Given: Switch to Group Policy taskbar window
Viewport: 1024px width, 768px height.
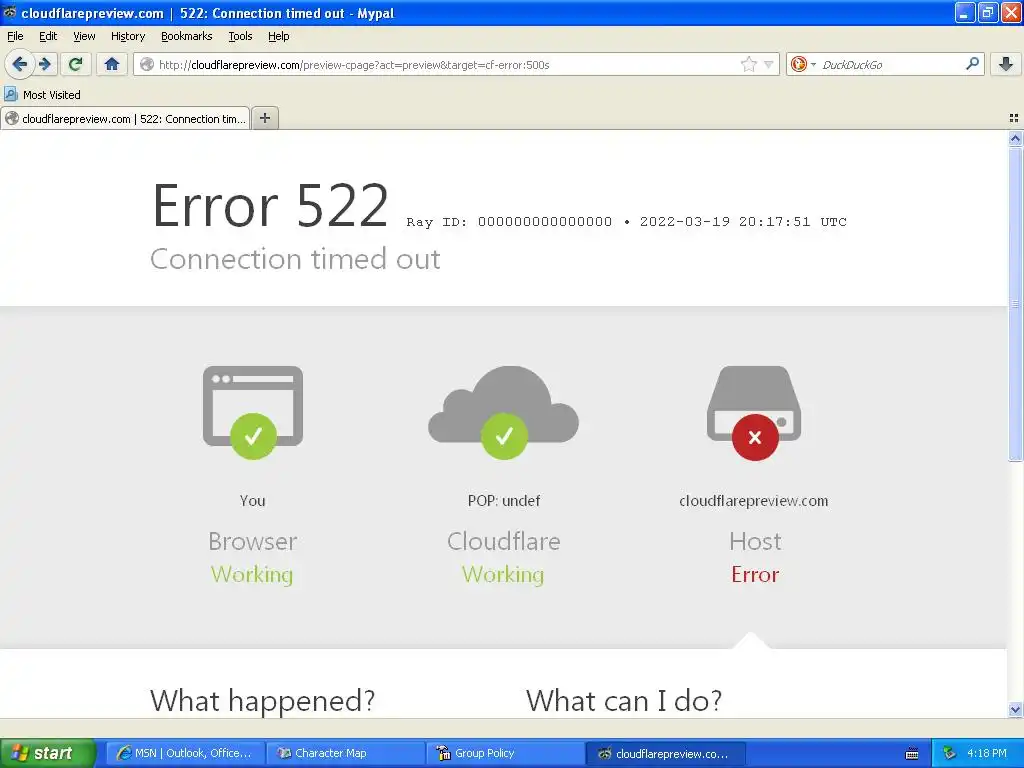Looking at the screenshot, I should pos(505,753).
